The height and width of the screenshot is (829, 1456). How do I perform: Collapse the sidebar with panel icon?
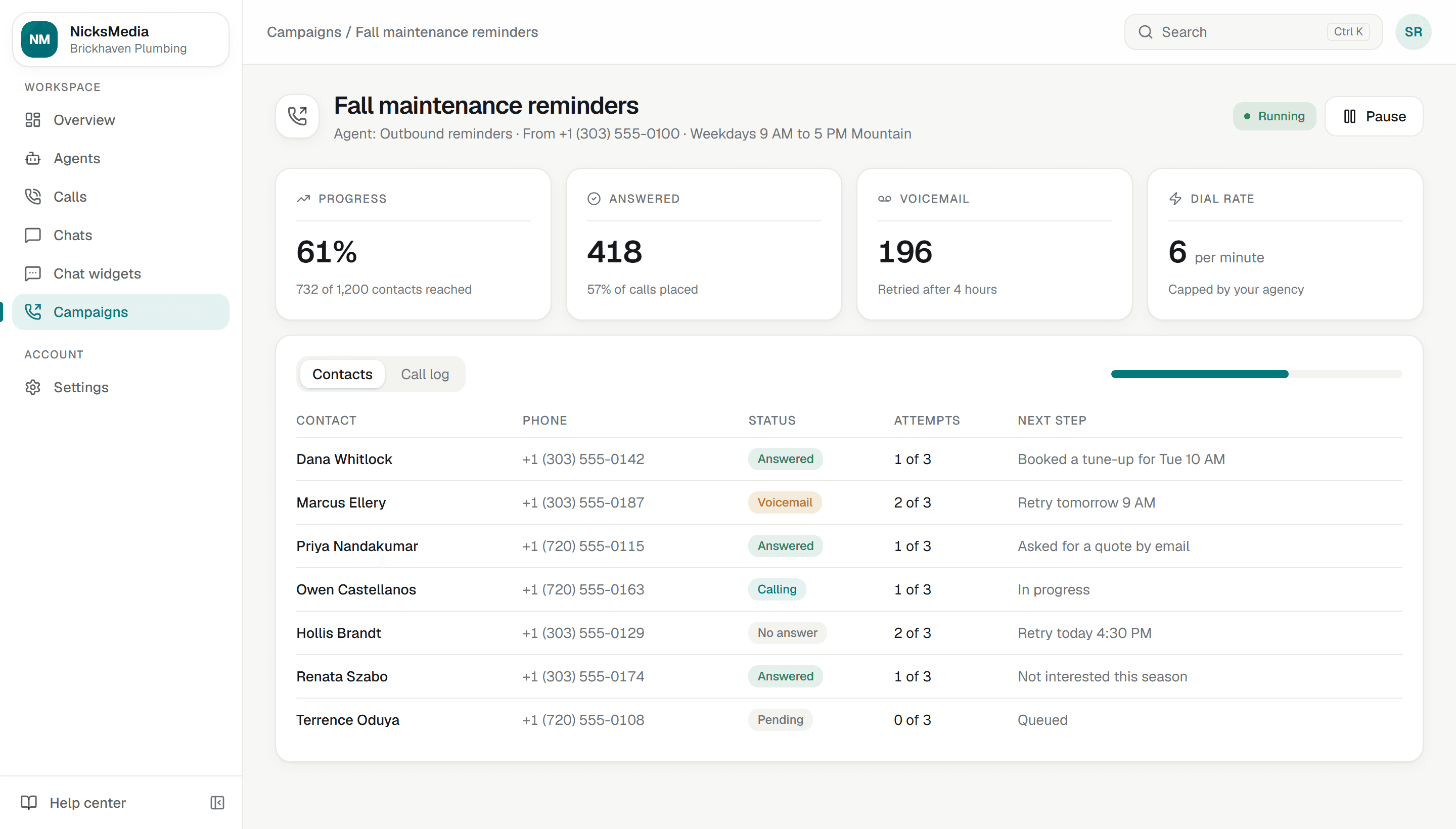(217, 803)
